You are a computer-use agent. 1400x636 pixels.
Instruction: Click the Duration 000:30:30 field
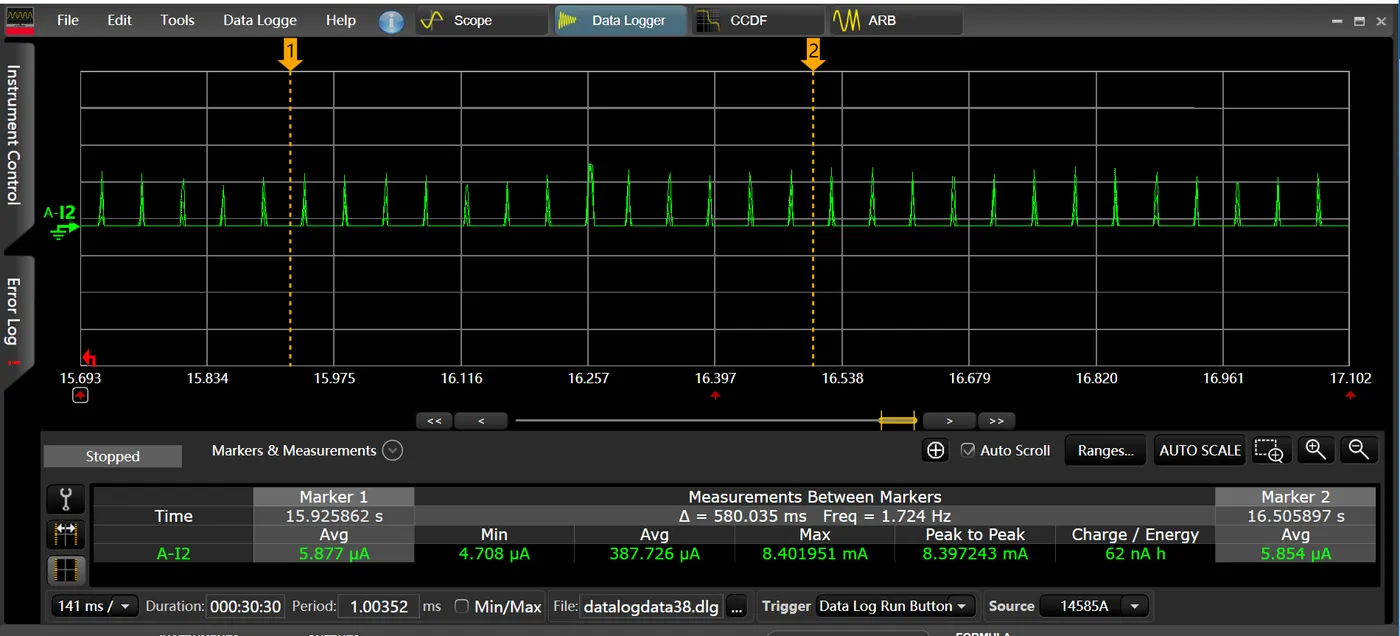(245, 606)
